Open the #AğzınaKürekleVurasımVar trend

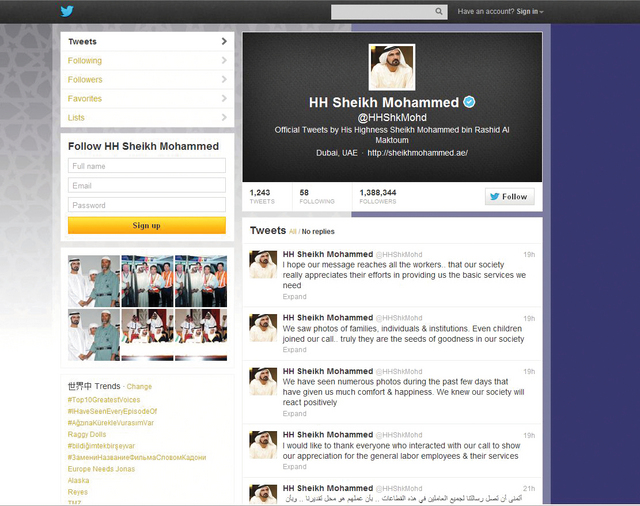[111, 423]
